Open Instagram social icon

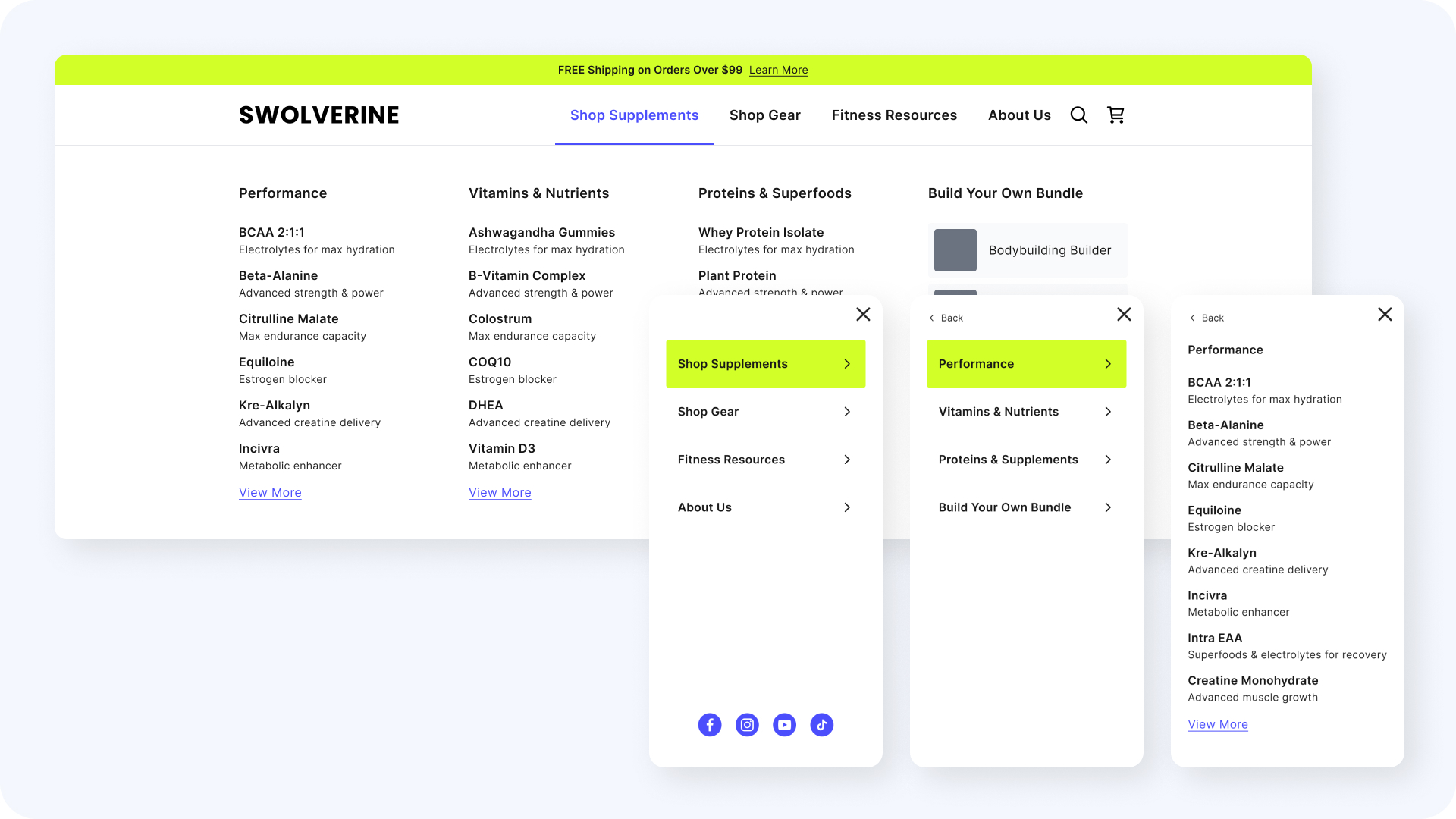point(747,725)
